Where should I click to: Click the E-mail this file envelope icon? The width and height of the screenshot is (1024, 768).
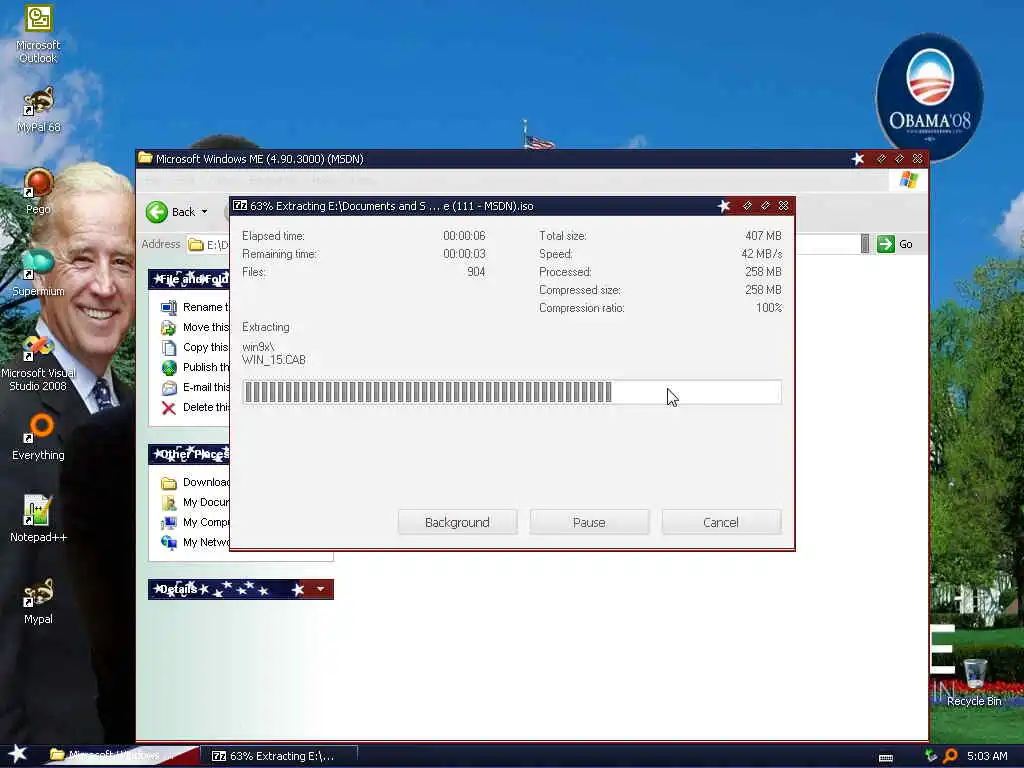point(168,387)
